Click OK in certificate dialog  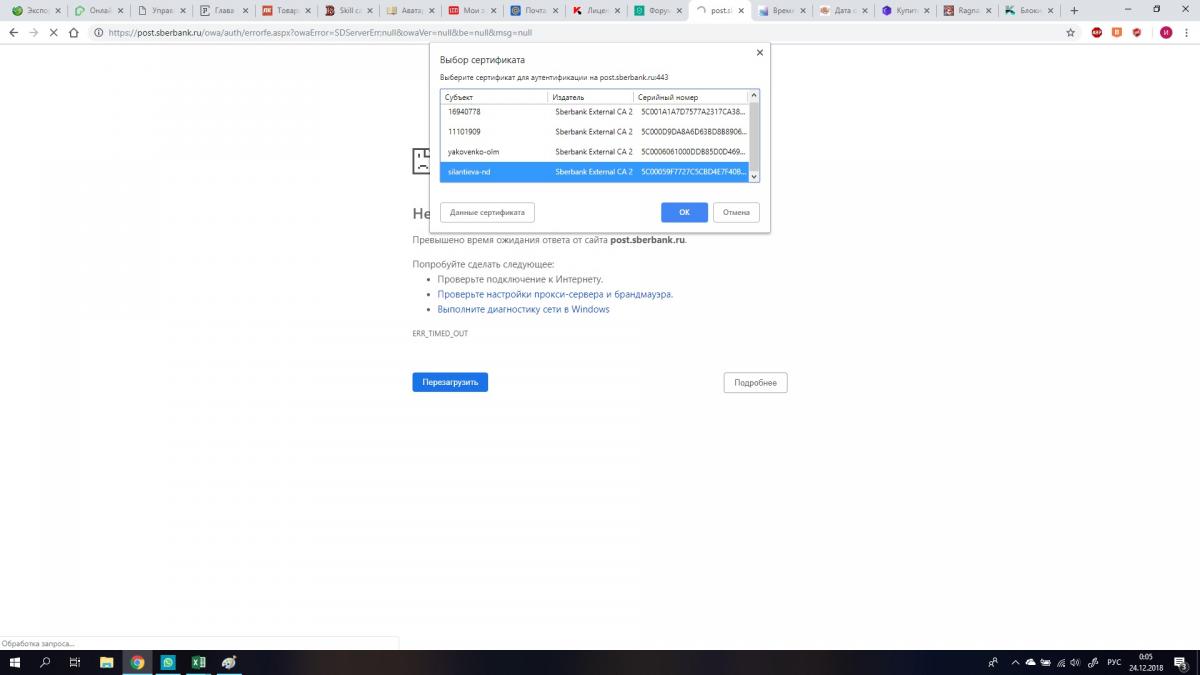coord(684,212)
